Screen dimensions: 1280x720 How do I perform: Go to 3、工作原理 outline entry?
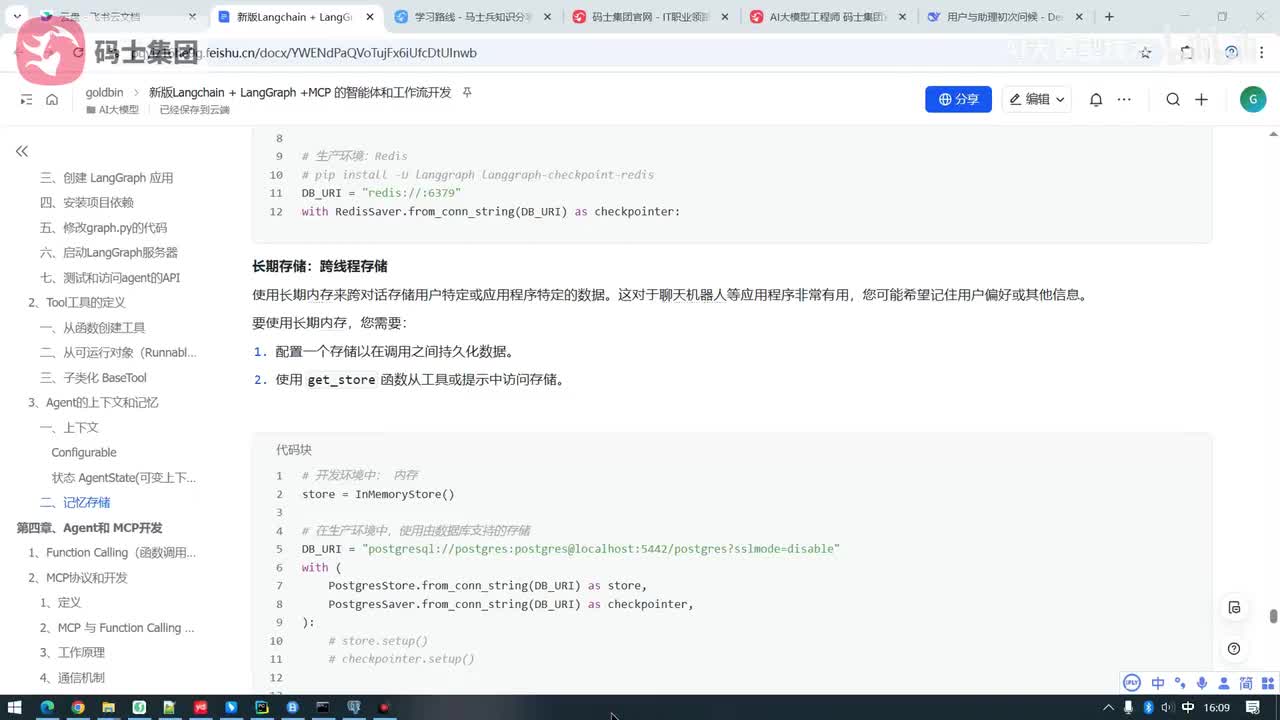click(x=72, y=653)
